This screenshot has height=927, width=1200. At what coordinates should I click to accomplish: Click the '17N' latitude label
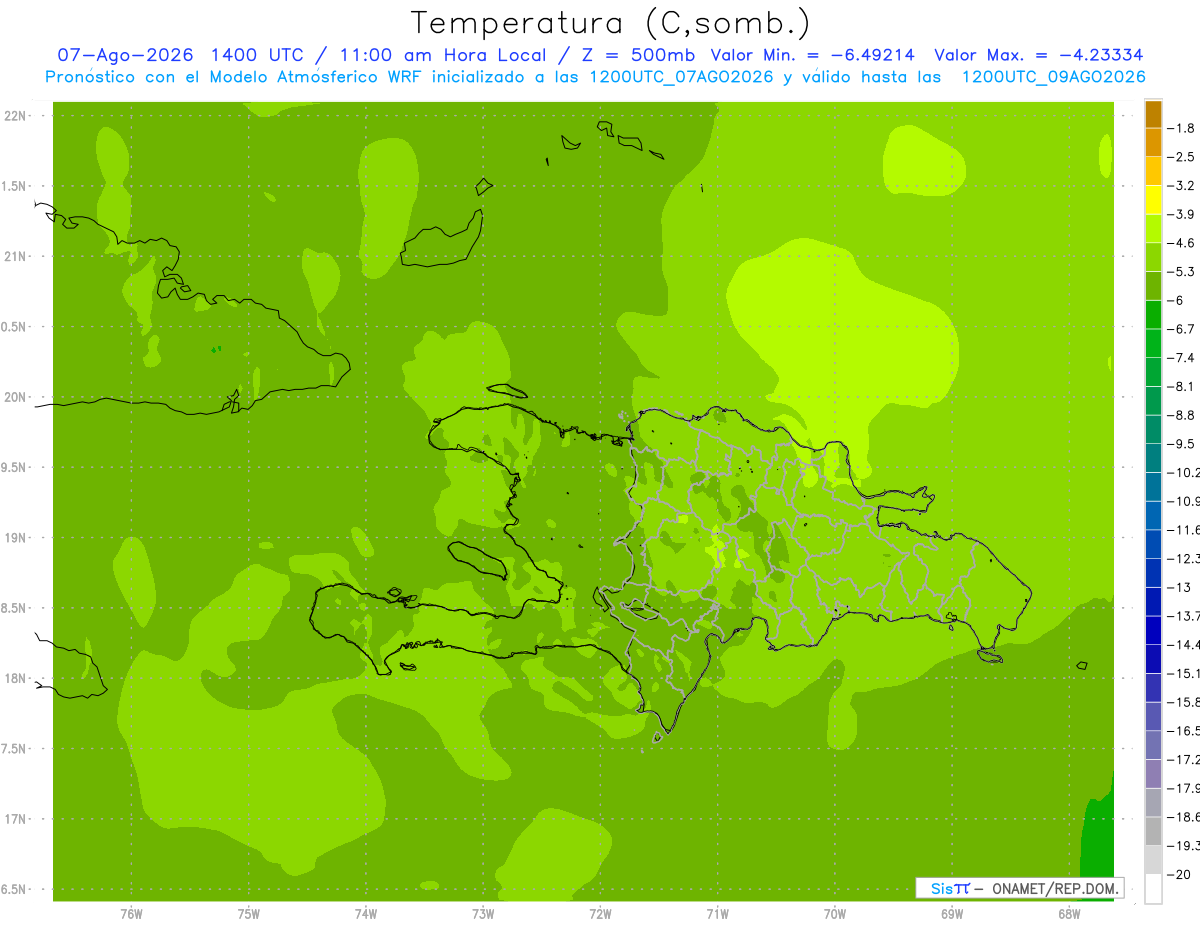pyautogui.click(x=16, y=819)
